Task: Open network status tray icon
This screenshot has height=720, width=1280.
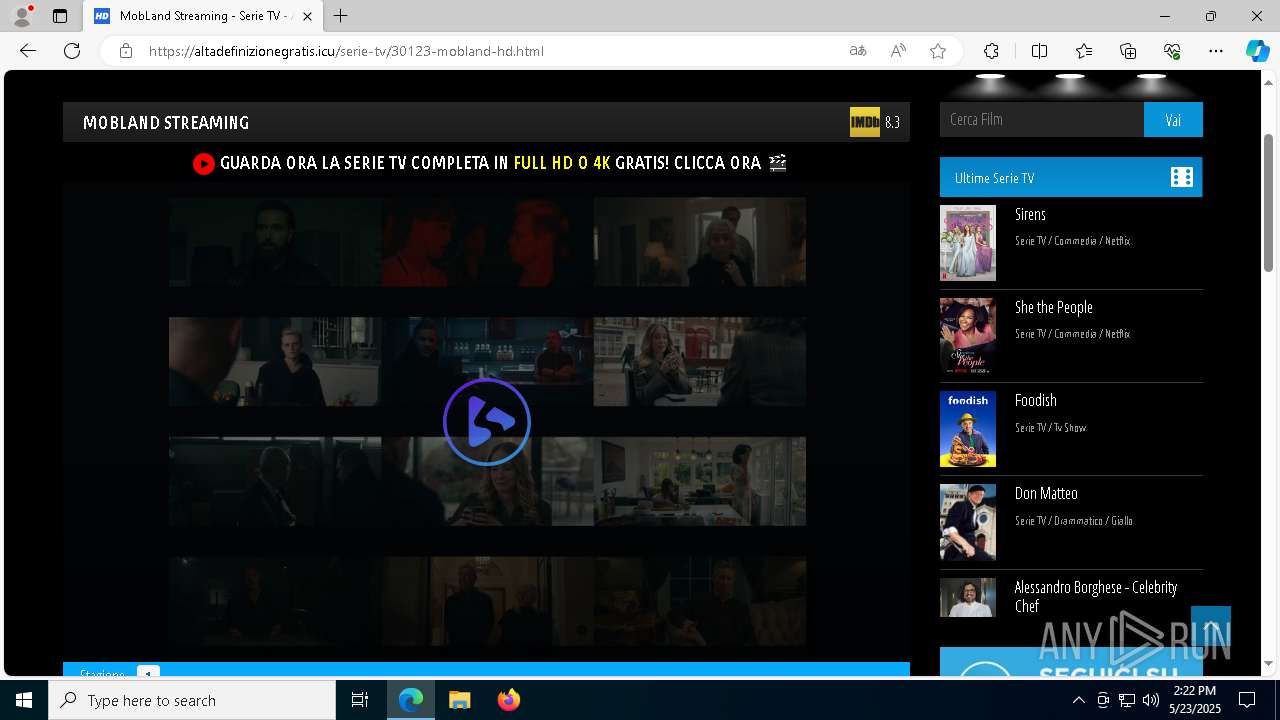Action: [1126, 700]
